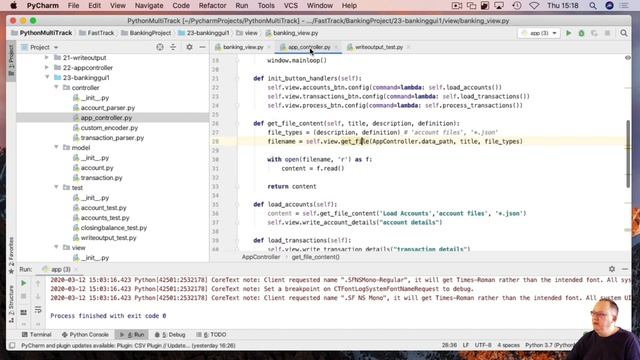
Task: Open the 2: Favorites side tab
Action: (11, 256)
